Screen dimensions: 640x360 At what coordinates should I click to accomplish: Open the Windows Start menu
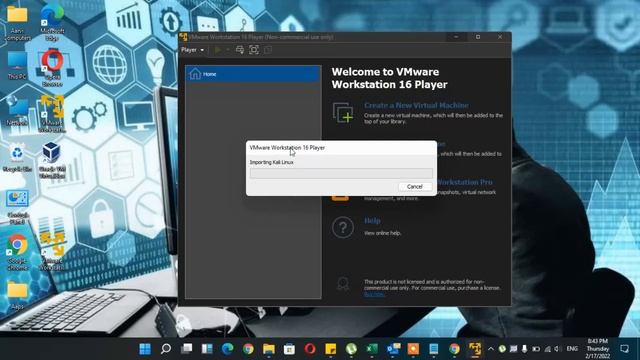(145, 349)
